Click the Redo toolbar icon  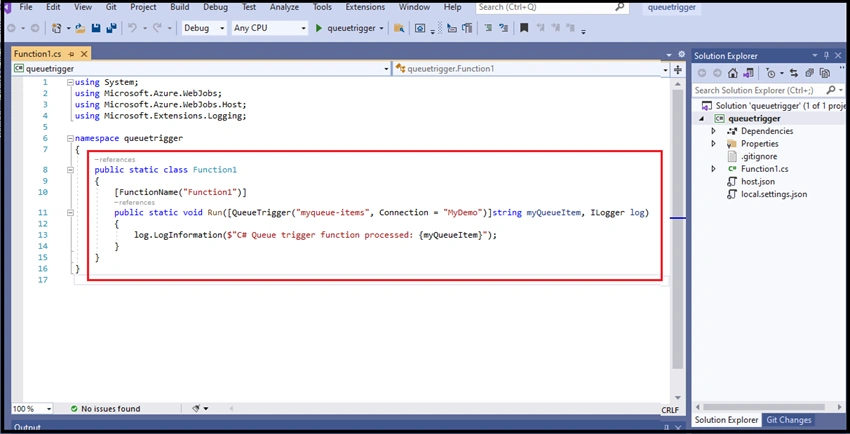click(x=158, y=28)
